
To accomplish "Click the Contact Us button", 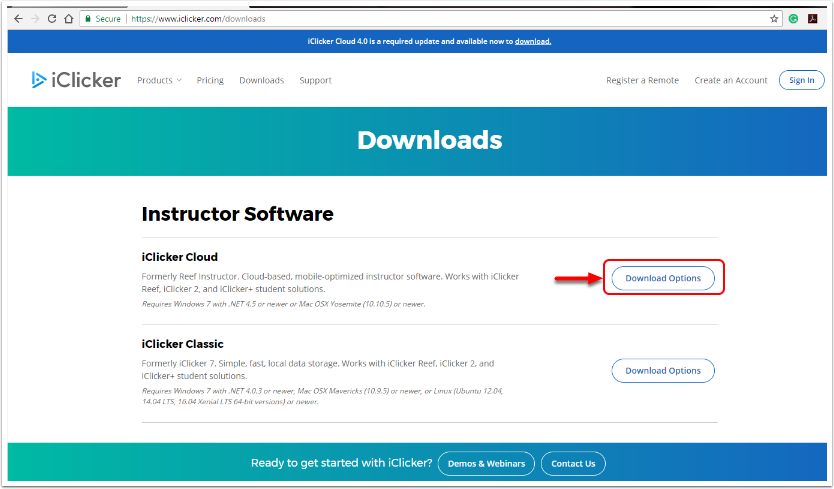I will coord(573,463).
